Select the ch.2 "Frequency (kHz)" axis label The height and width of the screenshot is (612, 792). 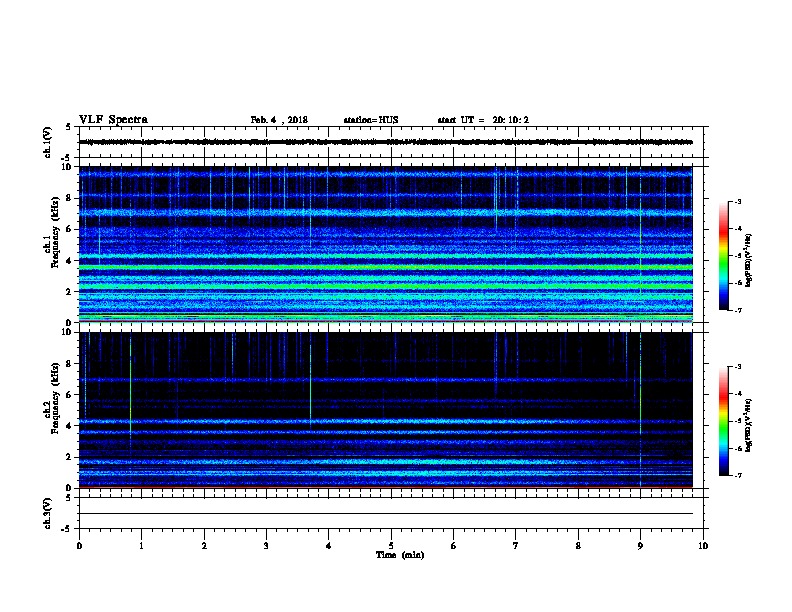point(55,398)
